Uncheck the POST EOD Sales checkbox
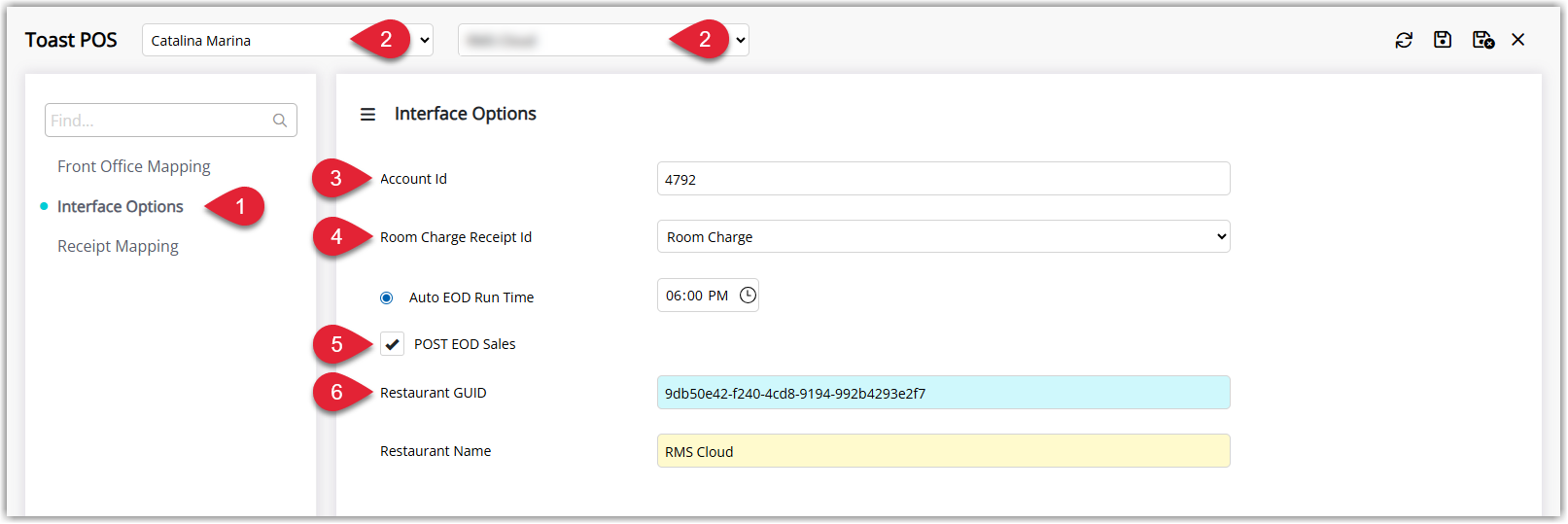The width and height of the screenshot is (1568, 524). [392, 344]
